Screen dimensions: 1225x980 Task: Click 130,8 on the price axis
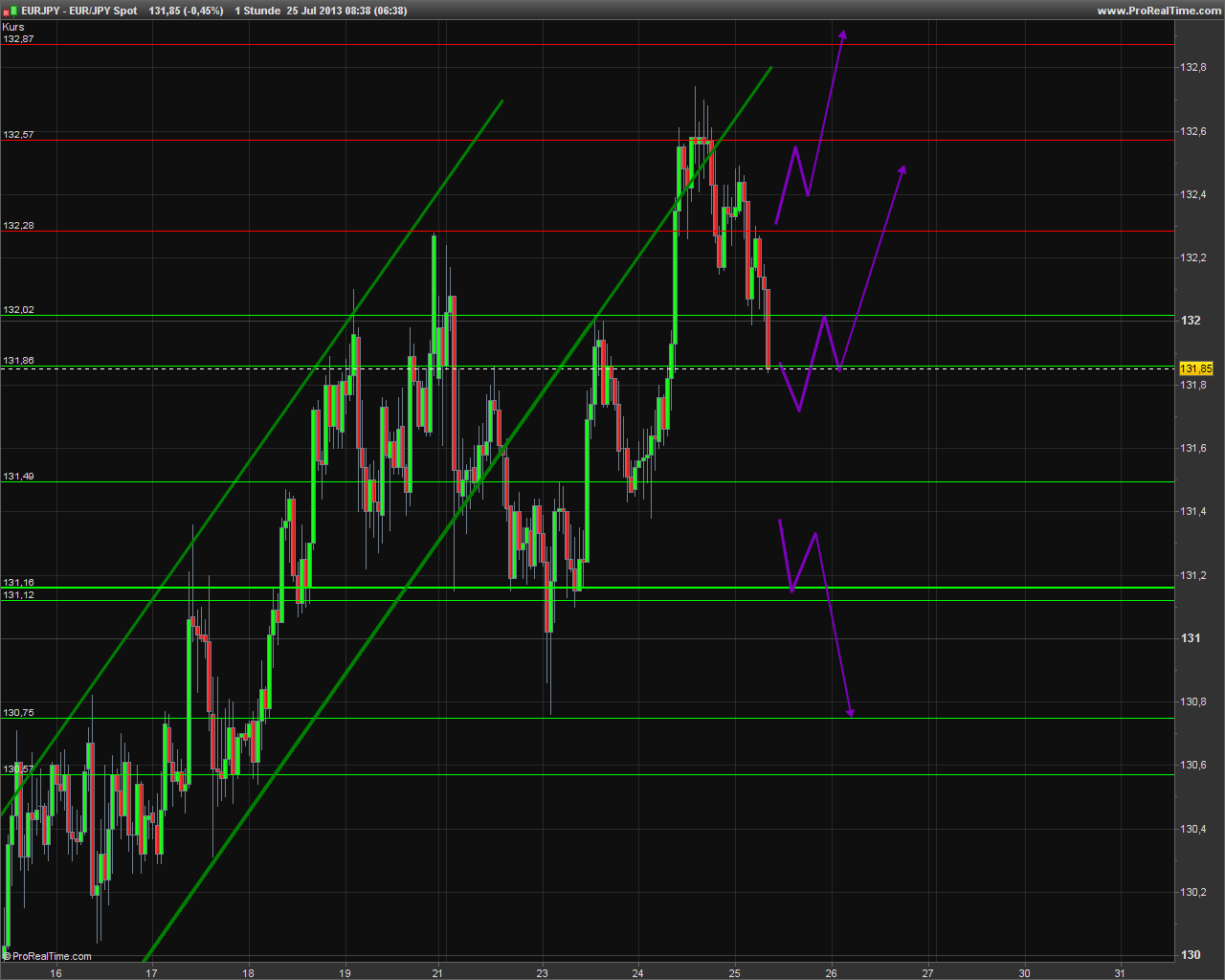pyautogui.click(x=1193, y=702)
